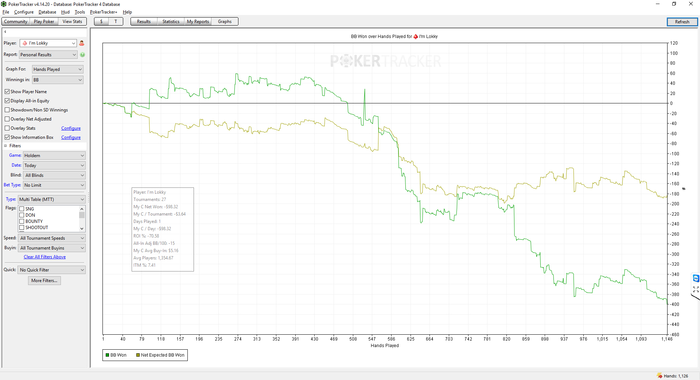700x380 pixels.
Task: Click Configure link next to Show Information Box
Action: pyautogui.click(x=71, y=138)
